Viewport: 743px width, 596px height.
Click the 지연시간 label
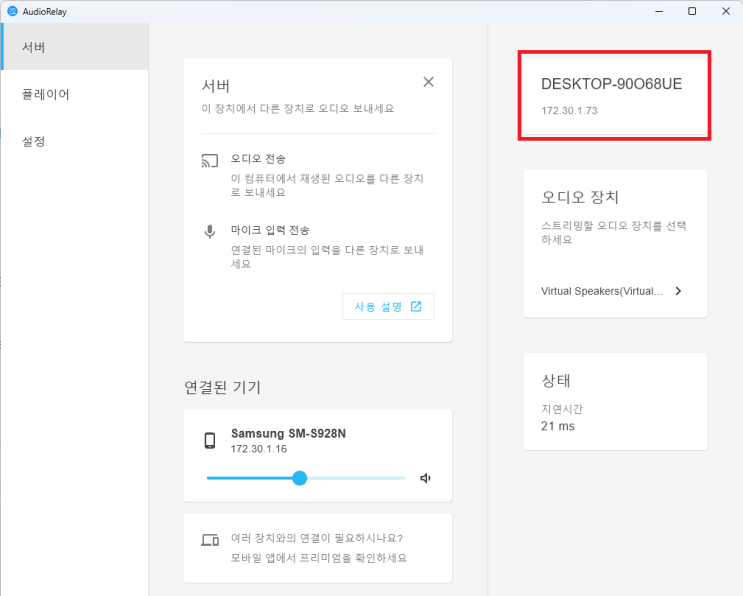562,409
